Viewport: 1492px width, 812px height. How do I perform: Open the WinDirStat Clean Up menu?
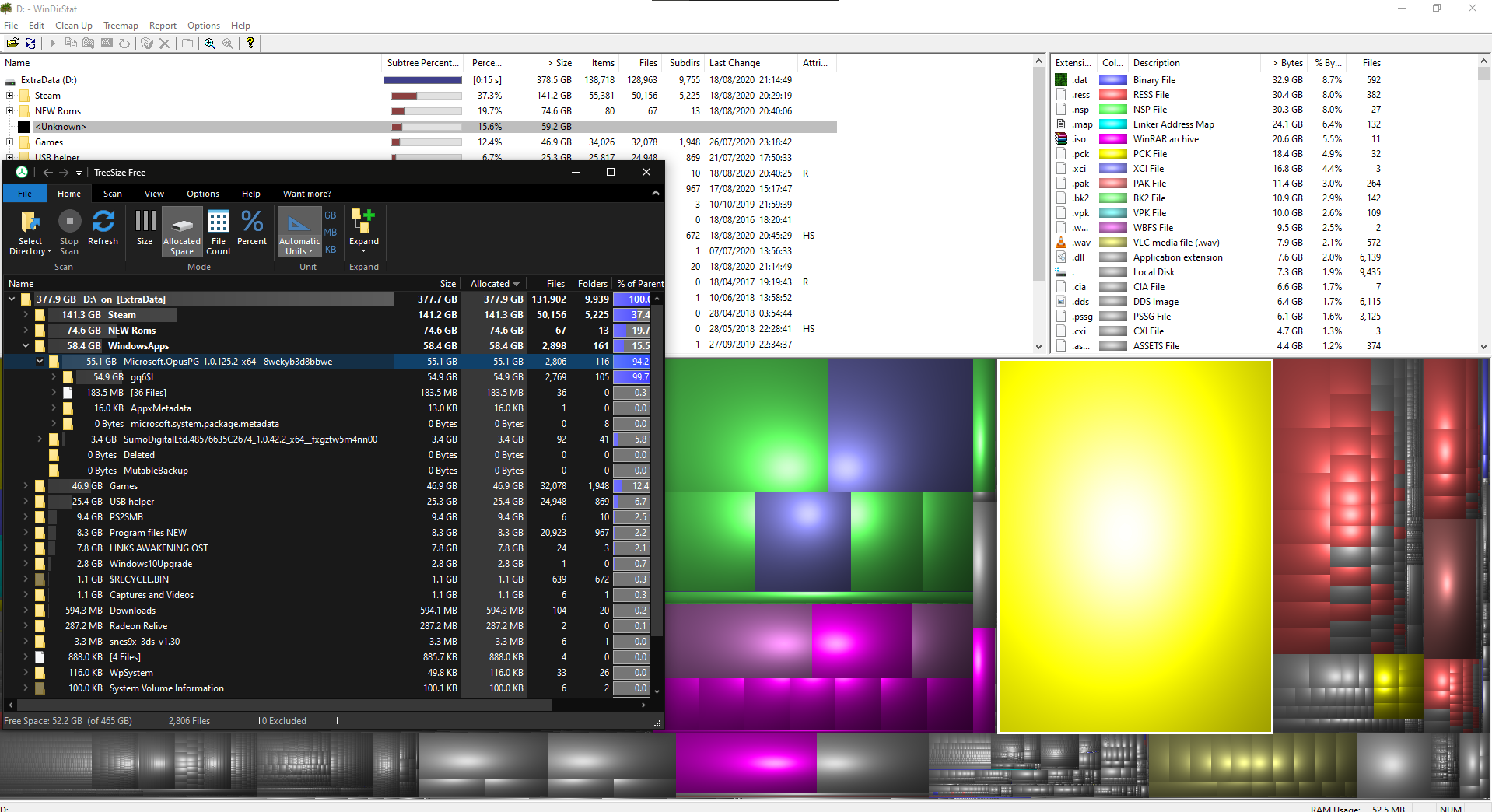pyautogui.click(x=73, y=26)
